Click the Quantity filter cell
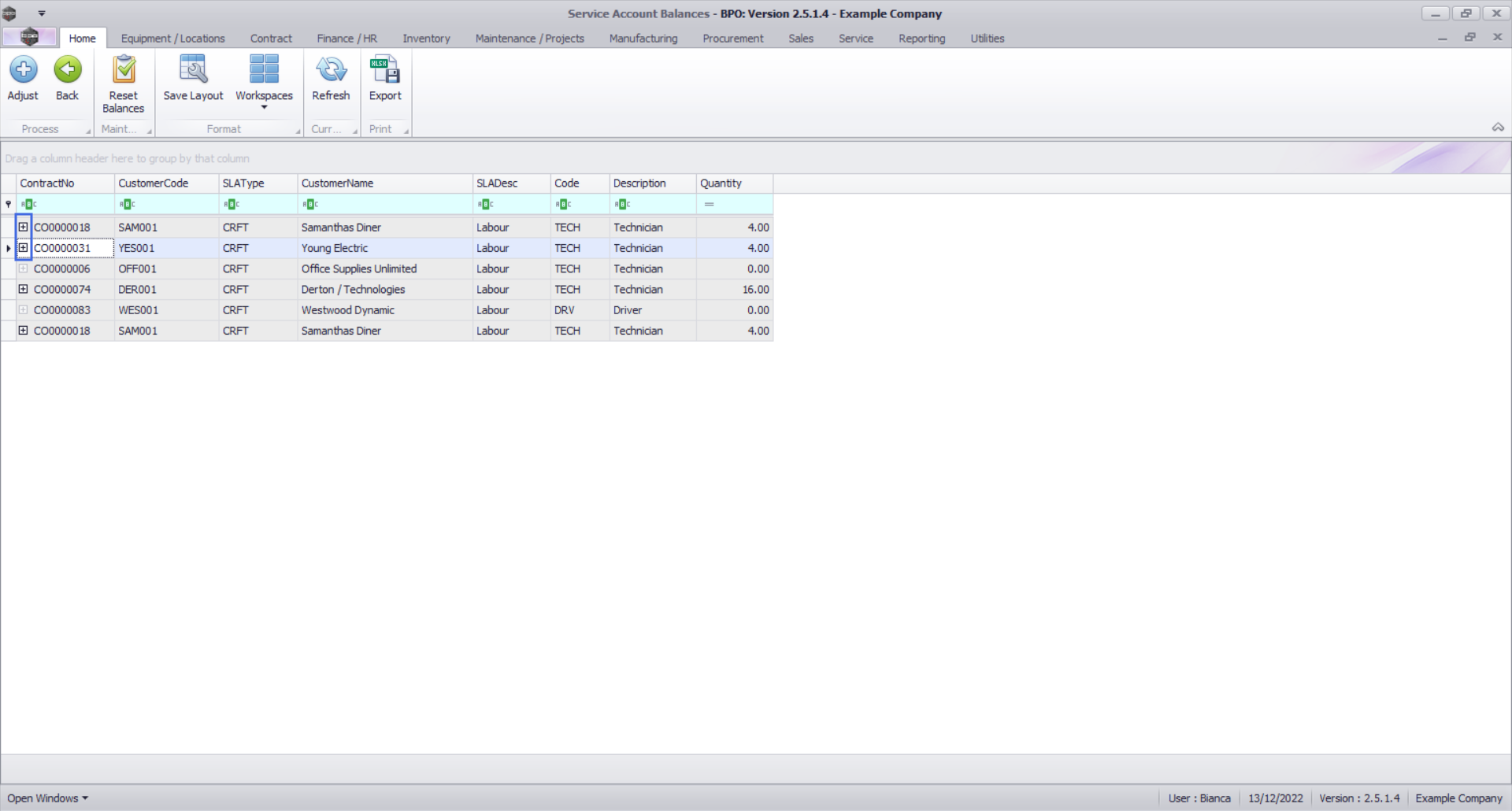Image resolution: width=1512 pixels, height=811 pixels. (x=735, y=204)
